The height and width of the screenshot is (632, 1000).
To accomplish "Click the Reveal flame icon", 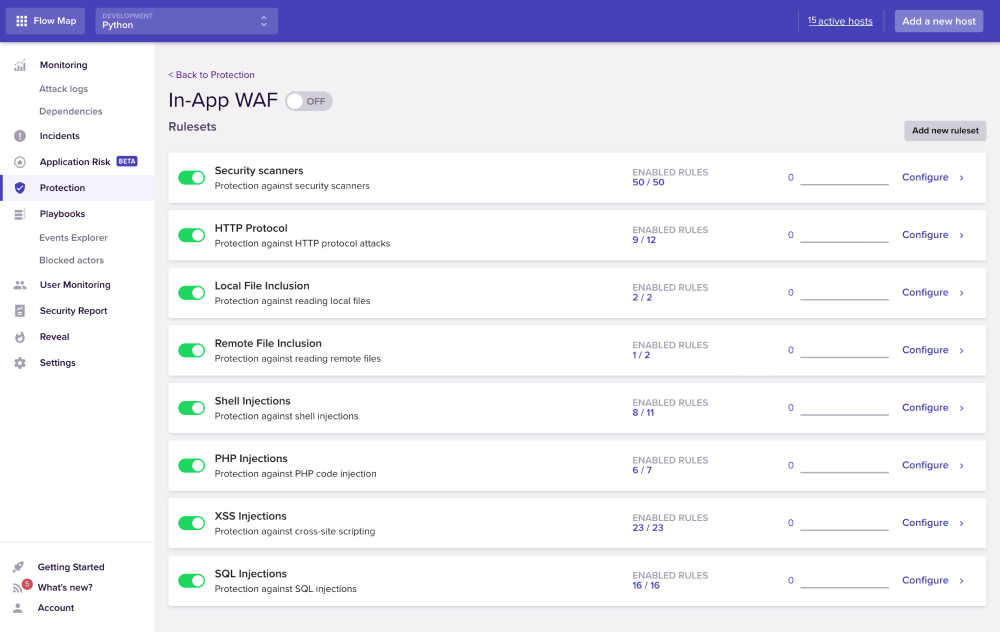I will coord(20,337).
